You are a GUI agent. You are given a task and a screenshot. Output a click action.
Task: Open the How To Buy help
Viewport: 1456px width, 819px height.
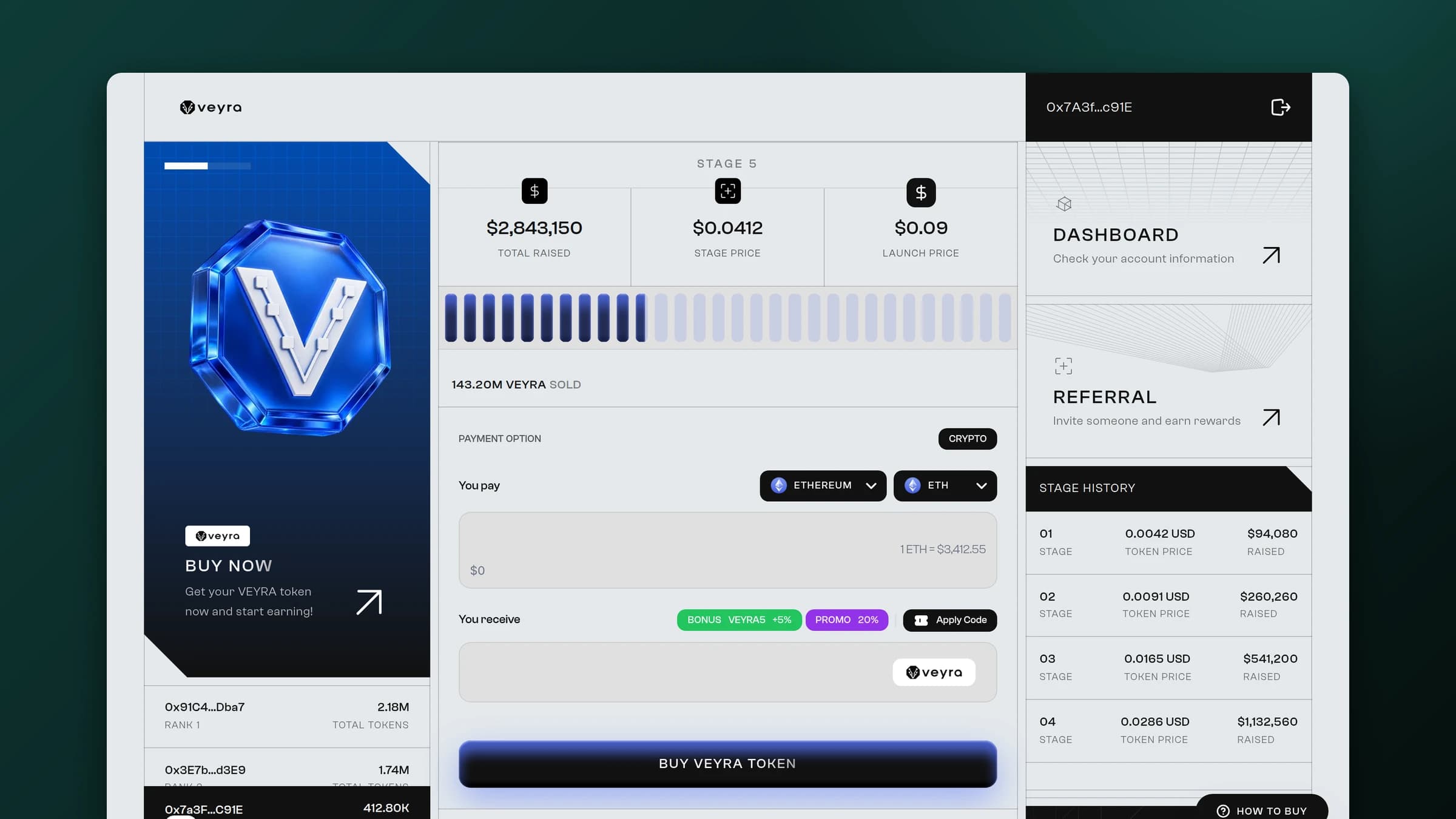(1262, 808)
